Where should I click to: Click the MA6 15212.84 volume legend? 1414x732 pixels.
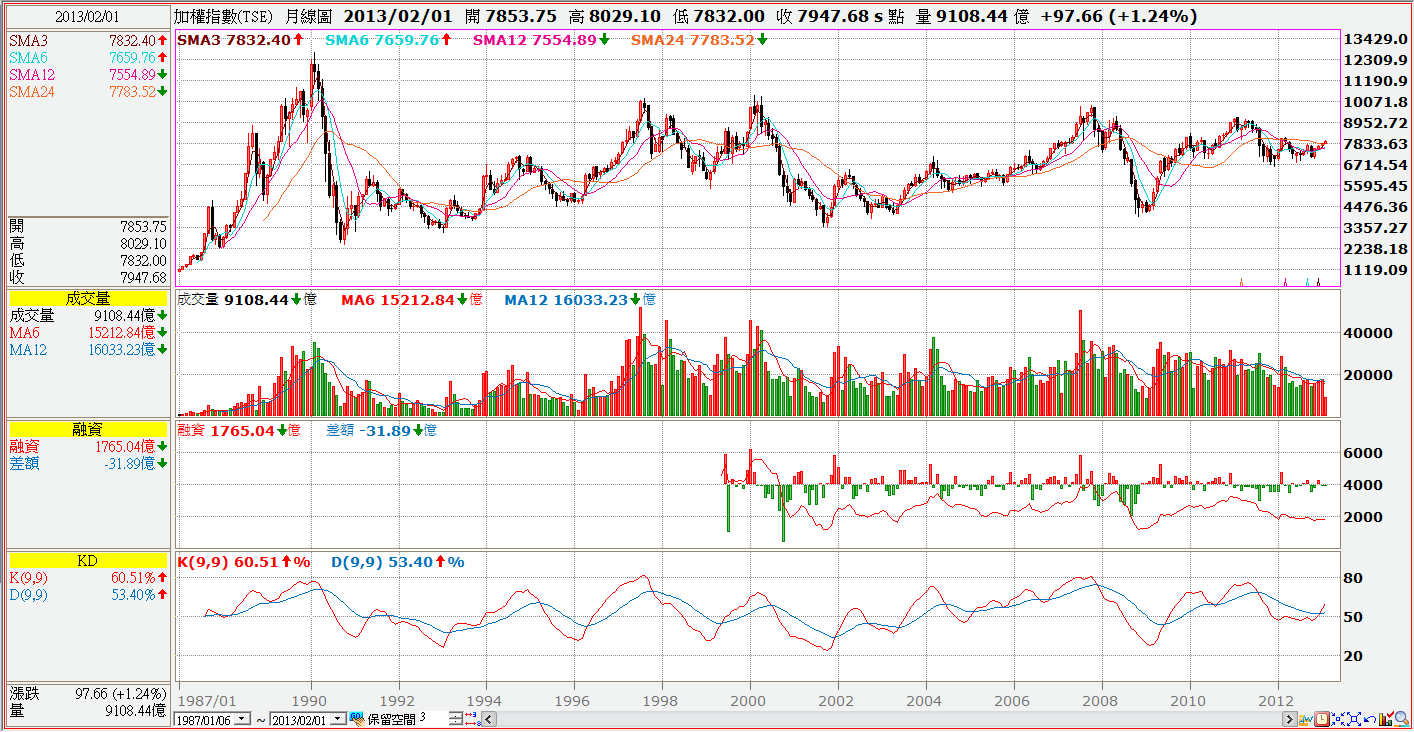click(412, 299)
